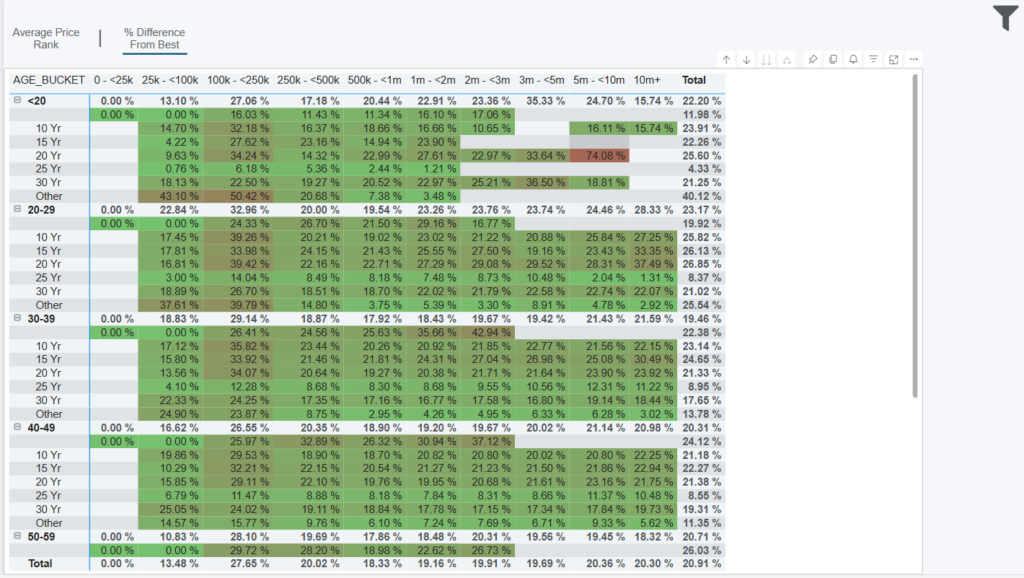Collapse the 20-29 age bucket row
The height and width of the screenshot is (578, 1024).
17,209
